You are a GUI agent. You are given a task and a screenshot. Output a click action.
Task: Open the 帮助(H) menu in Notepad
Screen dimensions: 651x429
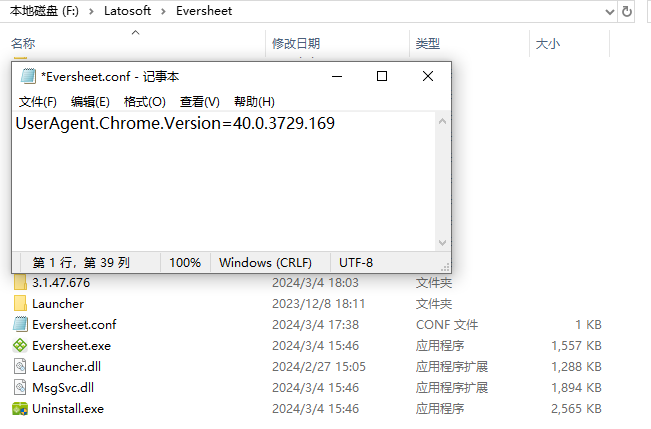click(254, 102)
